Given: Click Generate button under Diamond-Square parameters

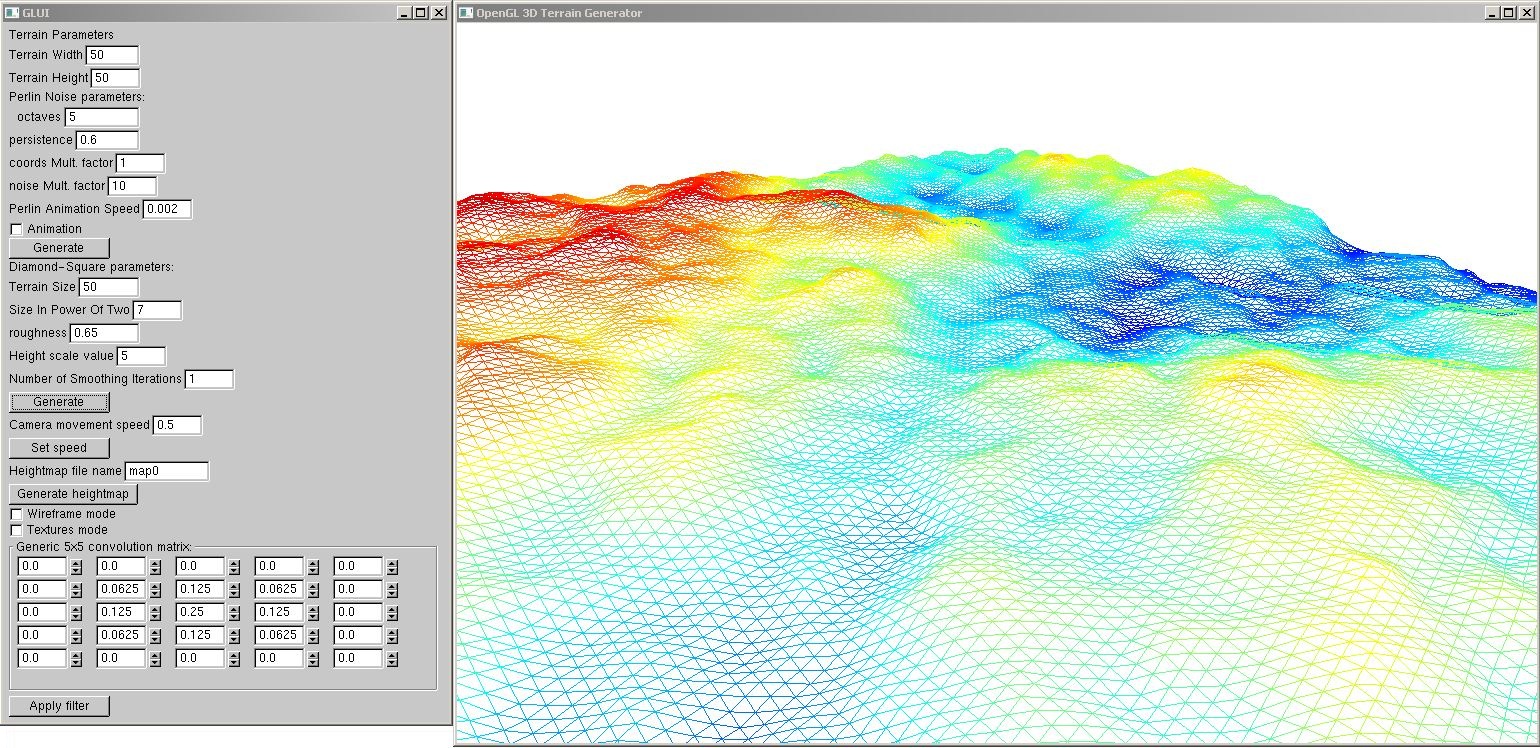Looking at the screenshot, I should pyautogui.click(x=59, y=402).
